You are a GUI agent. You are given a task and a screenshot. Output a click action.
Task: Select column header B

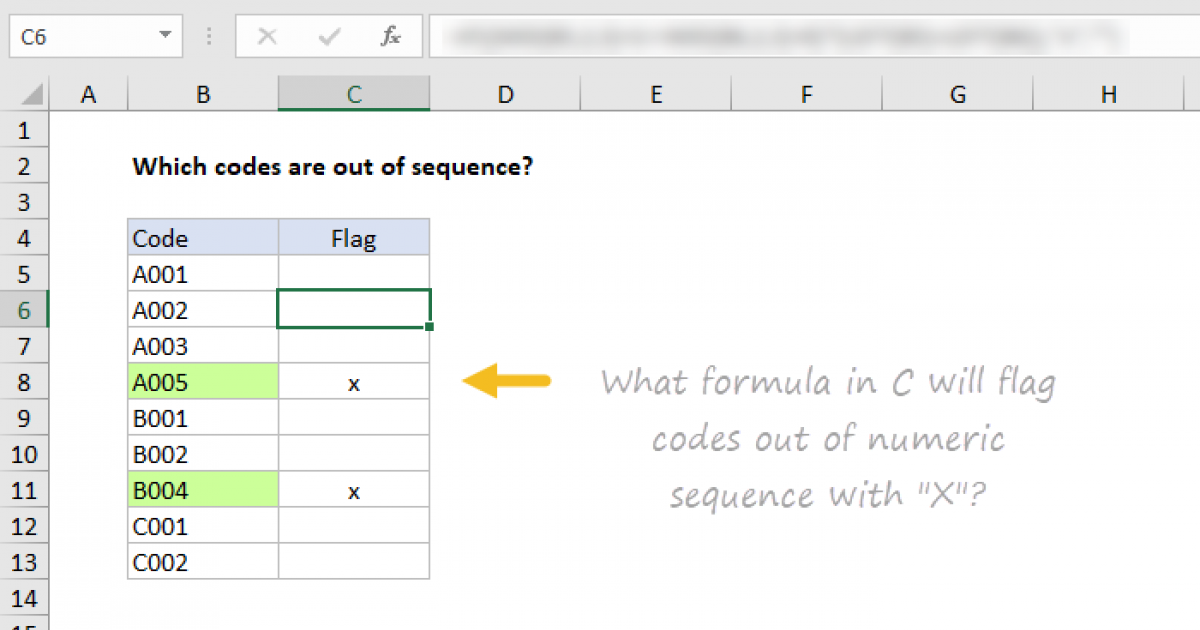tap(202, 93)
